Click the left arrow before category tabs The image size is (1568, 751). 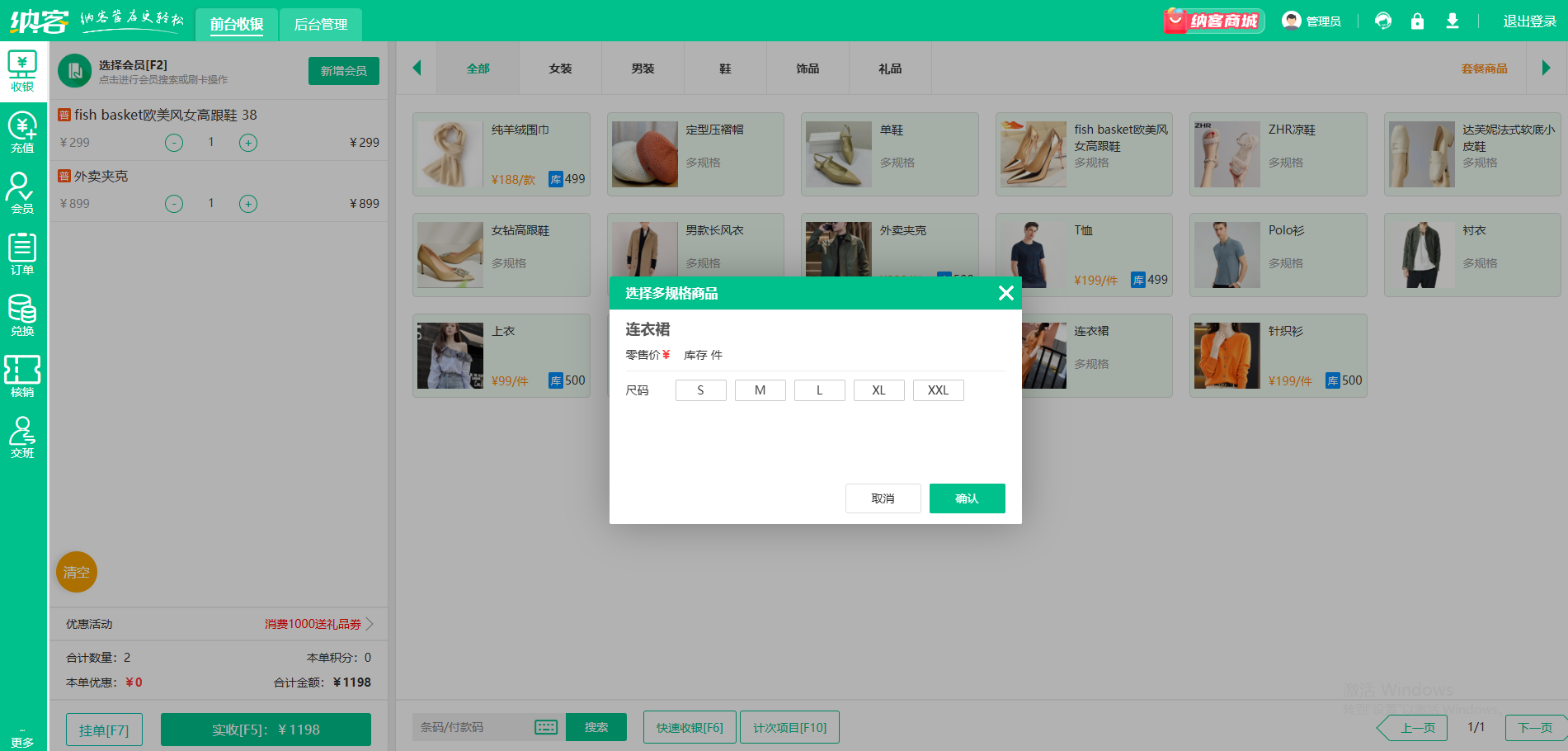417,68
